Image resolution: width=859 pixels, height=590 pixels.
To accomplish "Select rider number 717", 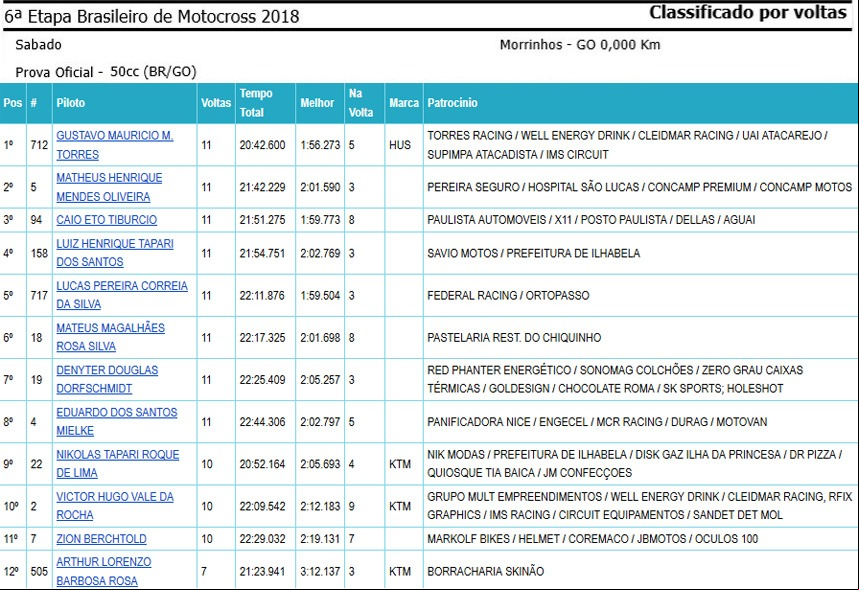I will (x=39, y=295).
